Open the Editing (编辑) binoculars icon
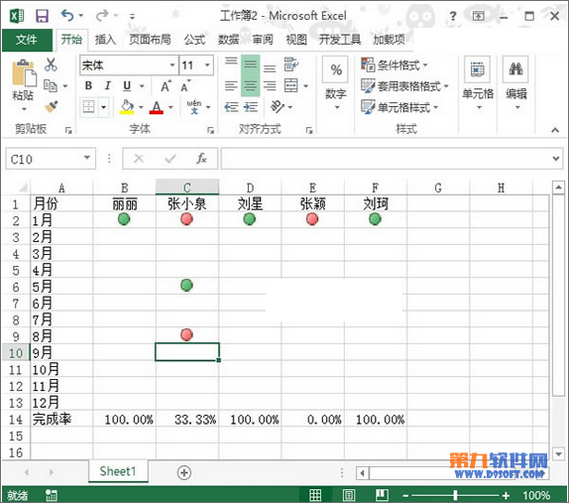Image resolution: width=569 pixels, height=503 pixels. (x=516, y=69)
